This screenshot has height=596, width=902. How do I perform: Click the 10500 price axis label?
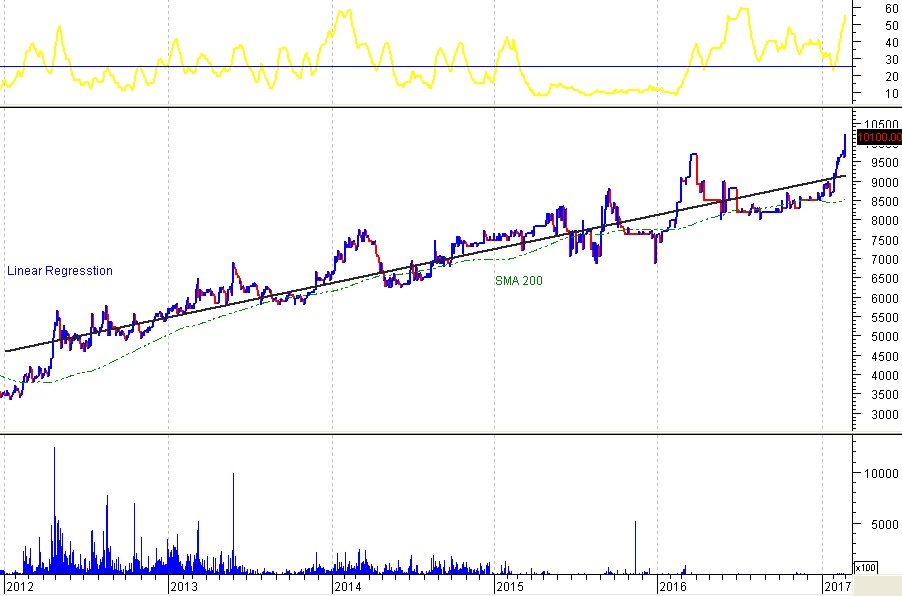(878, 125)
